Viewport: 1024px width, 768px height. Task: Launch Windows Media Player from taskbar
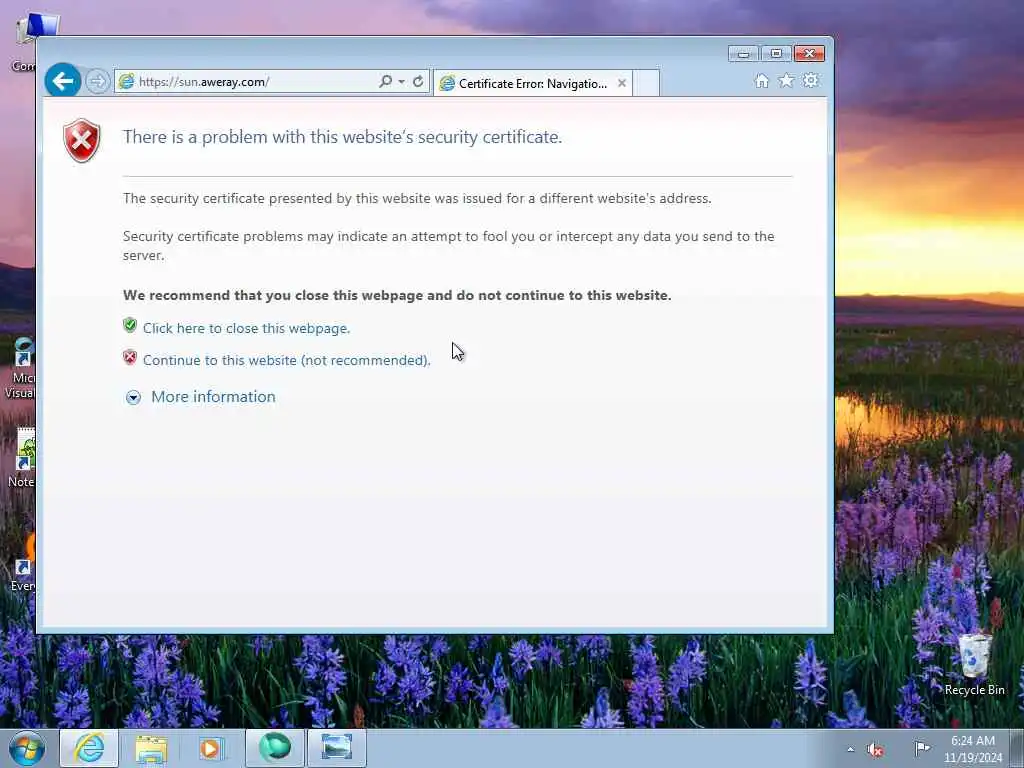(x=211, y=748)
